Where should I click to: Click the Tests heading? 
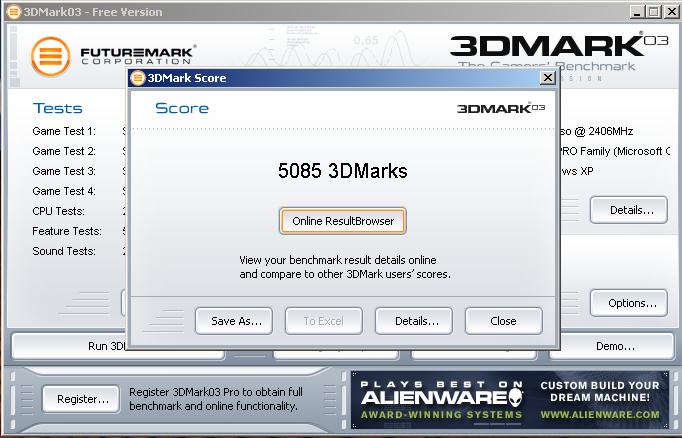[57, 108]
